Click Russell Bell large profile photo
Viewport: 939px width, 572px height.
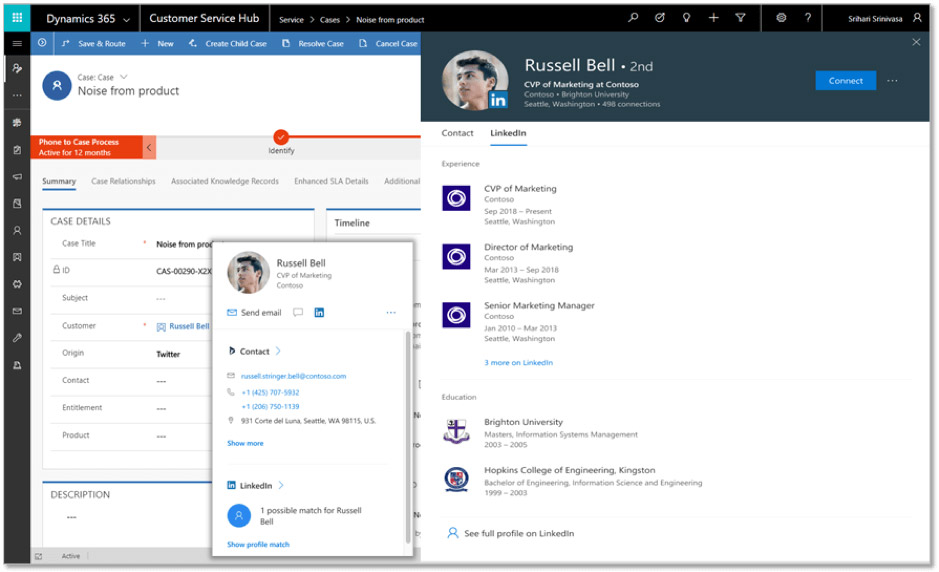tap(475, 80)
